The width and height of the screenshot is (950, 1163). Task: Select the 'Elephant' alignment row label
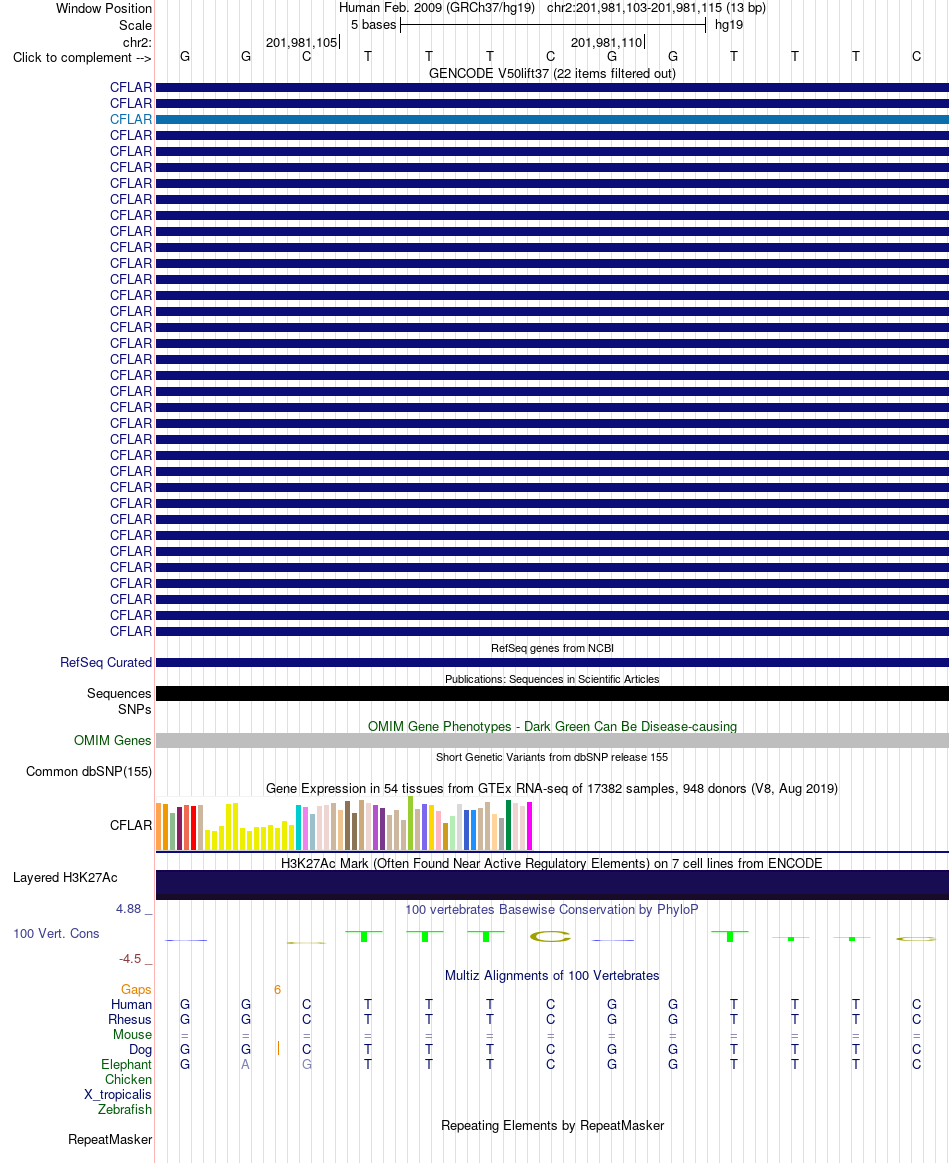(x=126, y=1064)
